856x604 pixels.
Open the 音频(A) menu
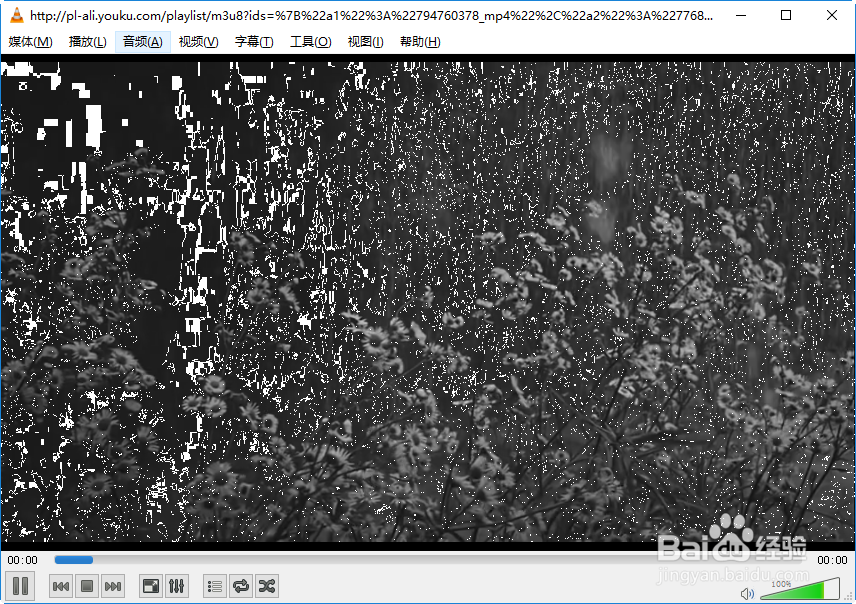tap(142, 42)
